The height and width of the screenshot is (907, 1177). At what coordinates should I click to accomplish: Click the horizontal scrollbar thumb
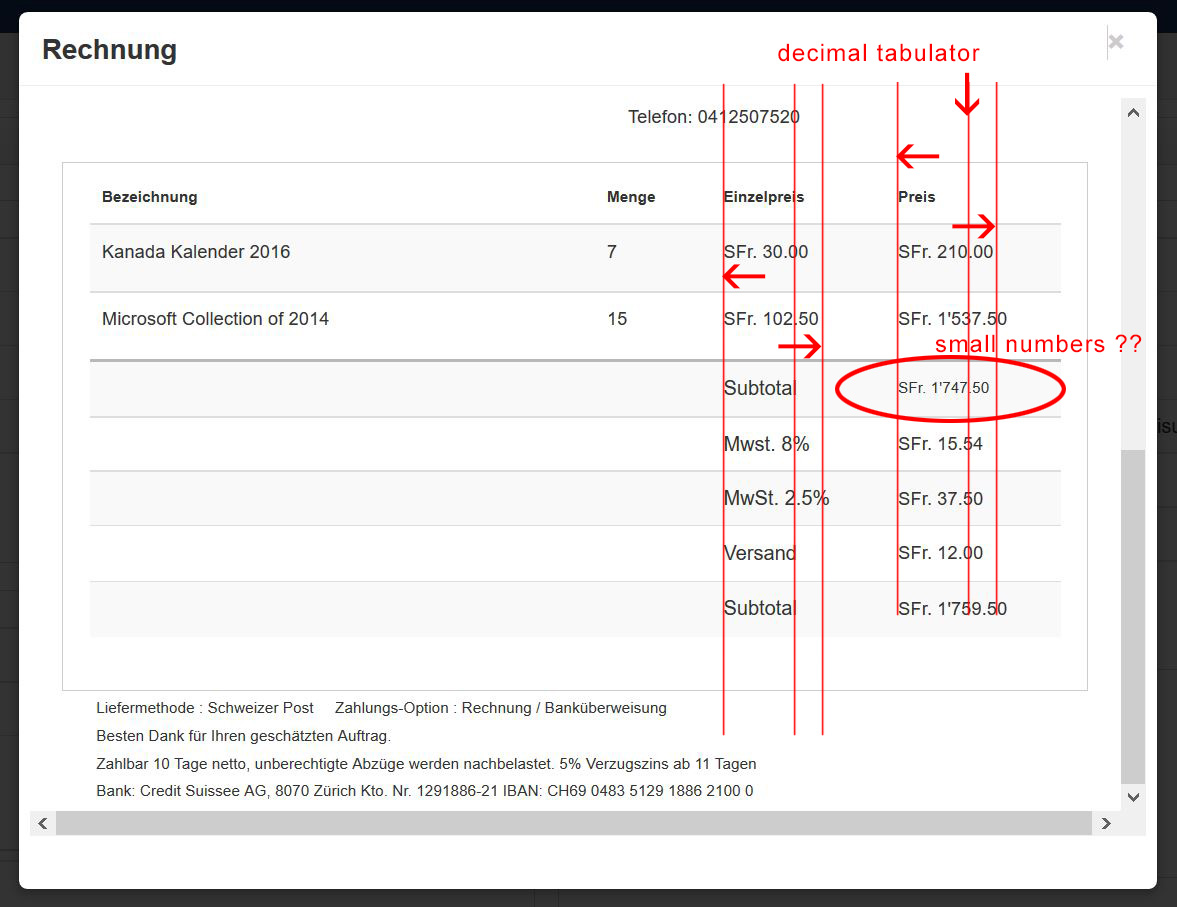pyautogui.click(x=573, y=823)
